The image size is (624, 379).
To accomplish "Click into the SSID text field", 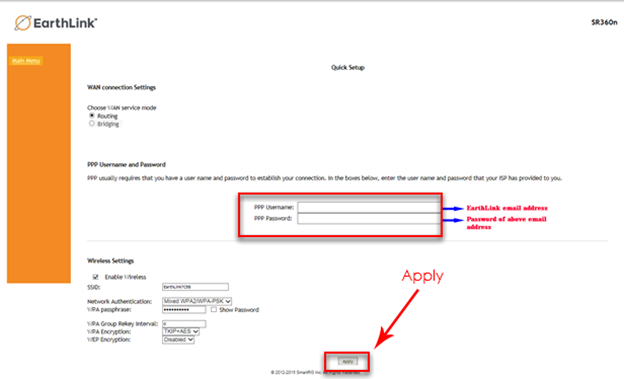I will [195, 287].
